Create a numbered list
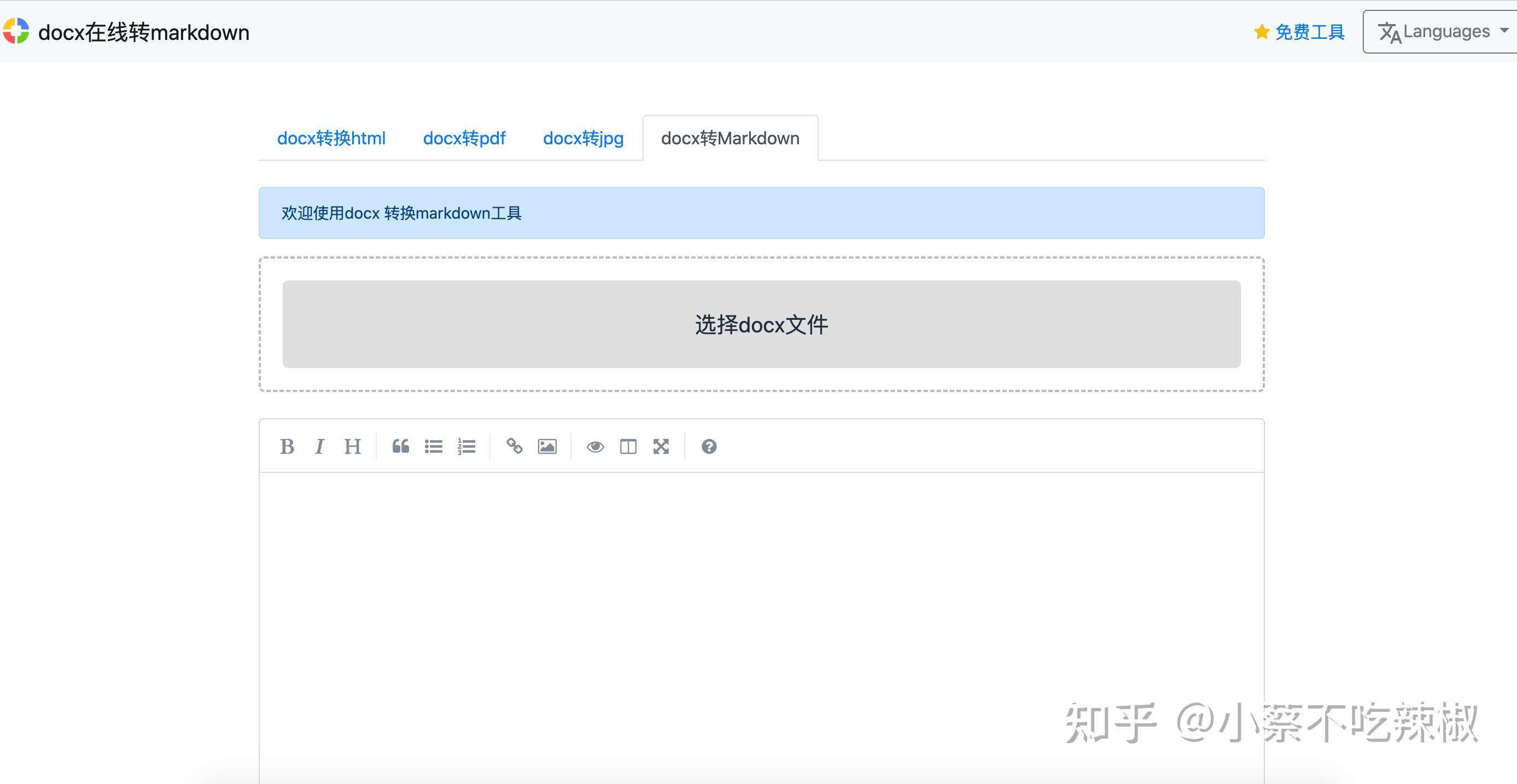 click(x=466, y=446)
